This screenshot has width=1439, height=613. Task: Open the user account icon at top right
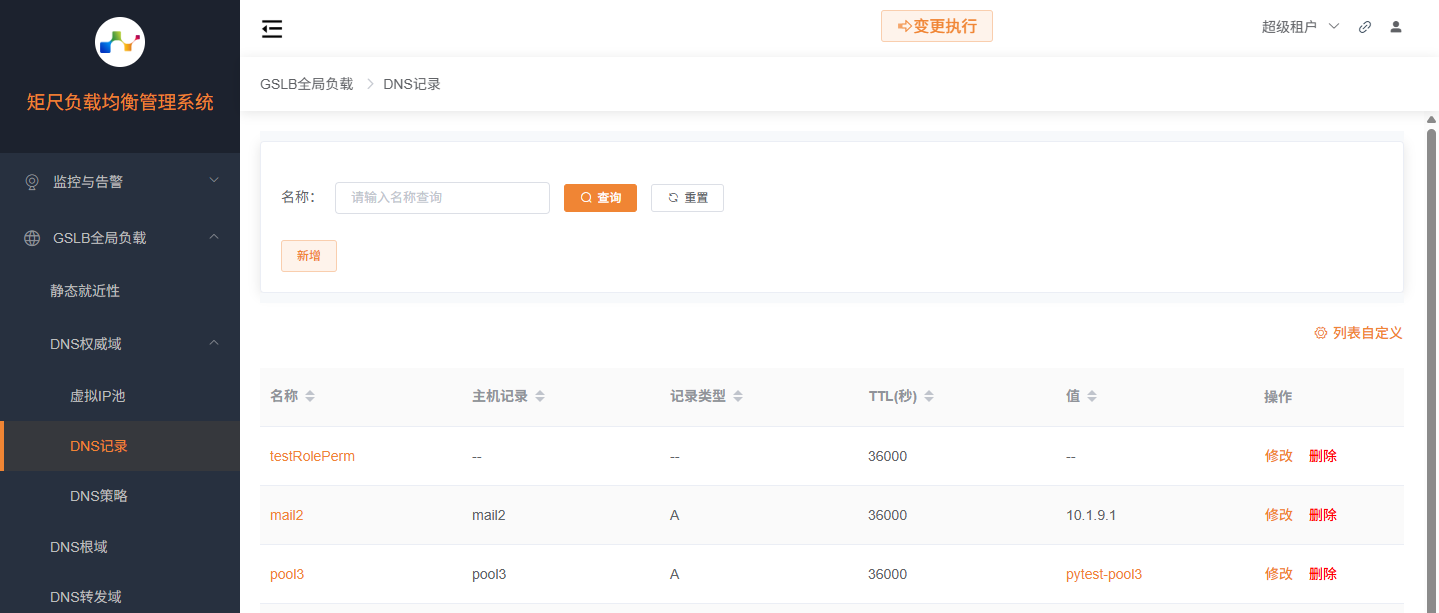(x=1395, y=27)
